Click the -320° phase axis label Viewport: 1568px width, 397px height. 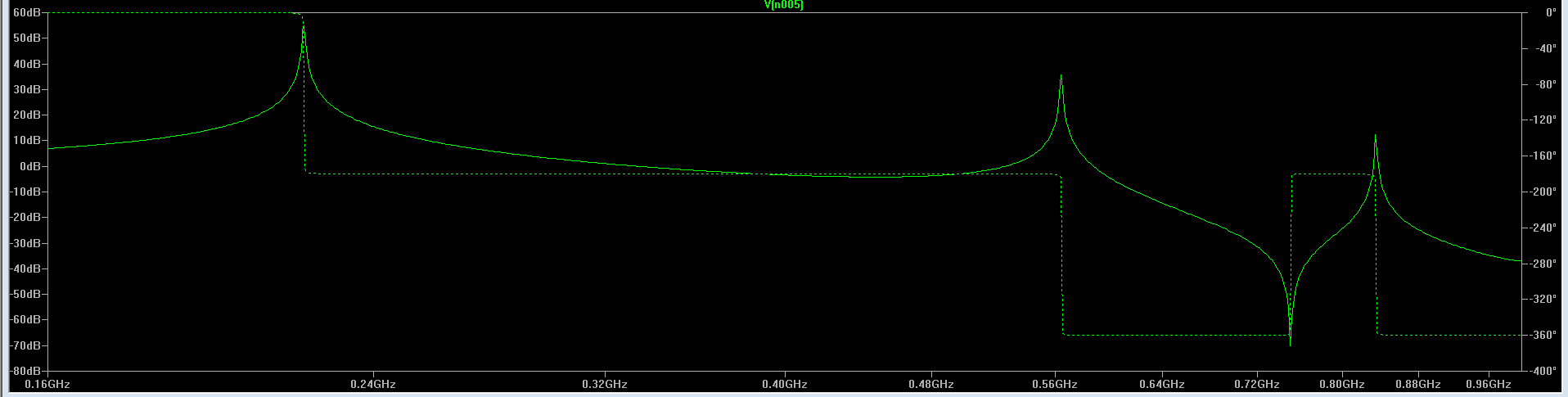tap(1543, 299)
